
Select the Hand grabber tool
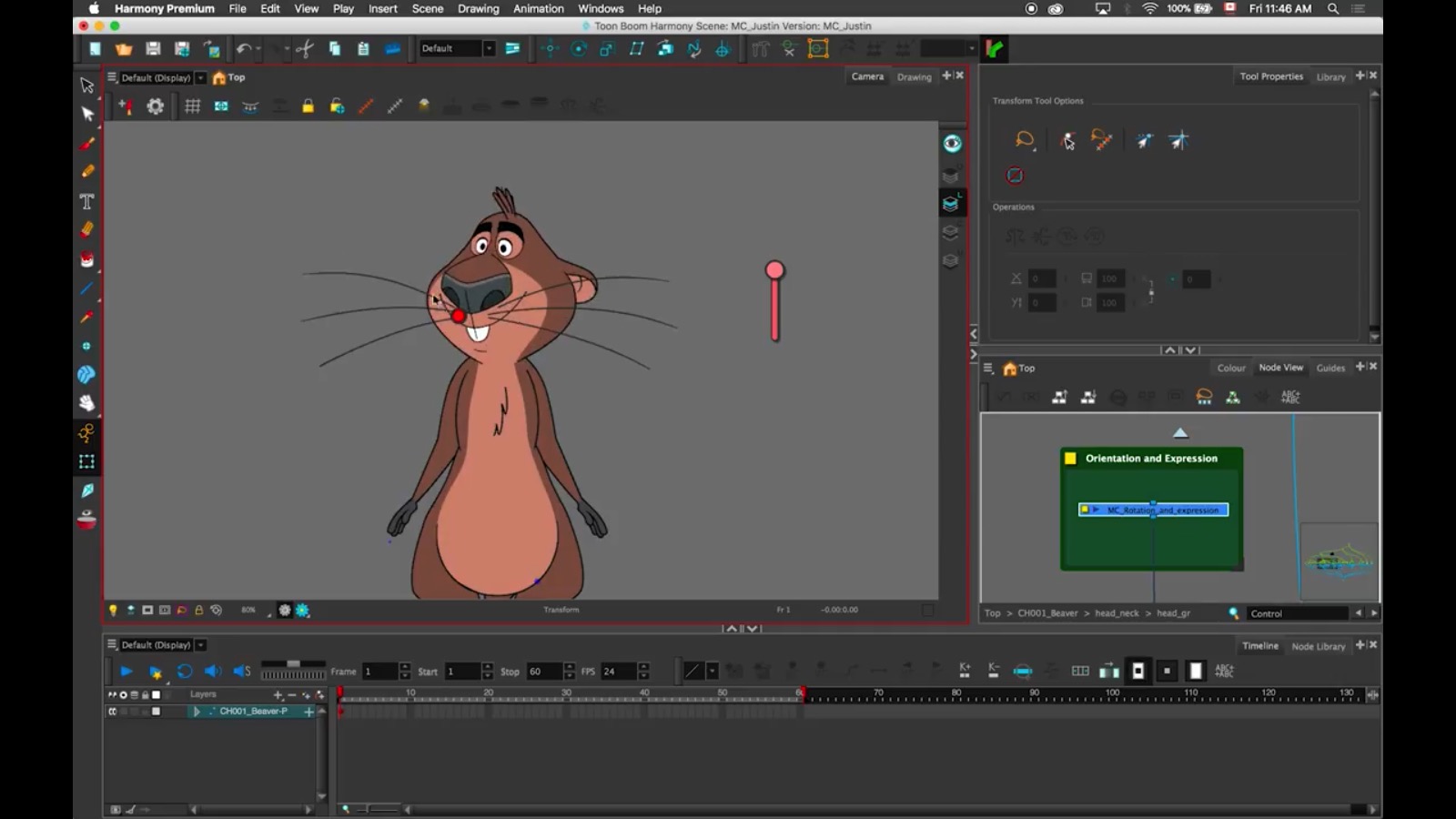[x=87, y=403]
